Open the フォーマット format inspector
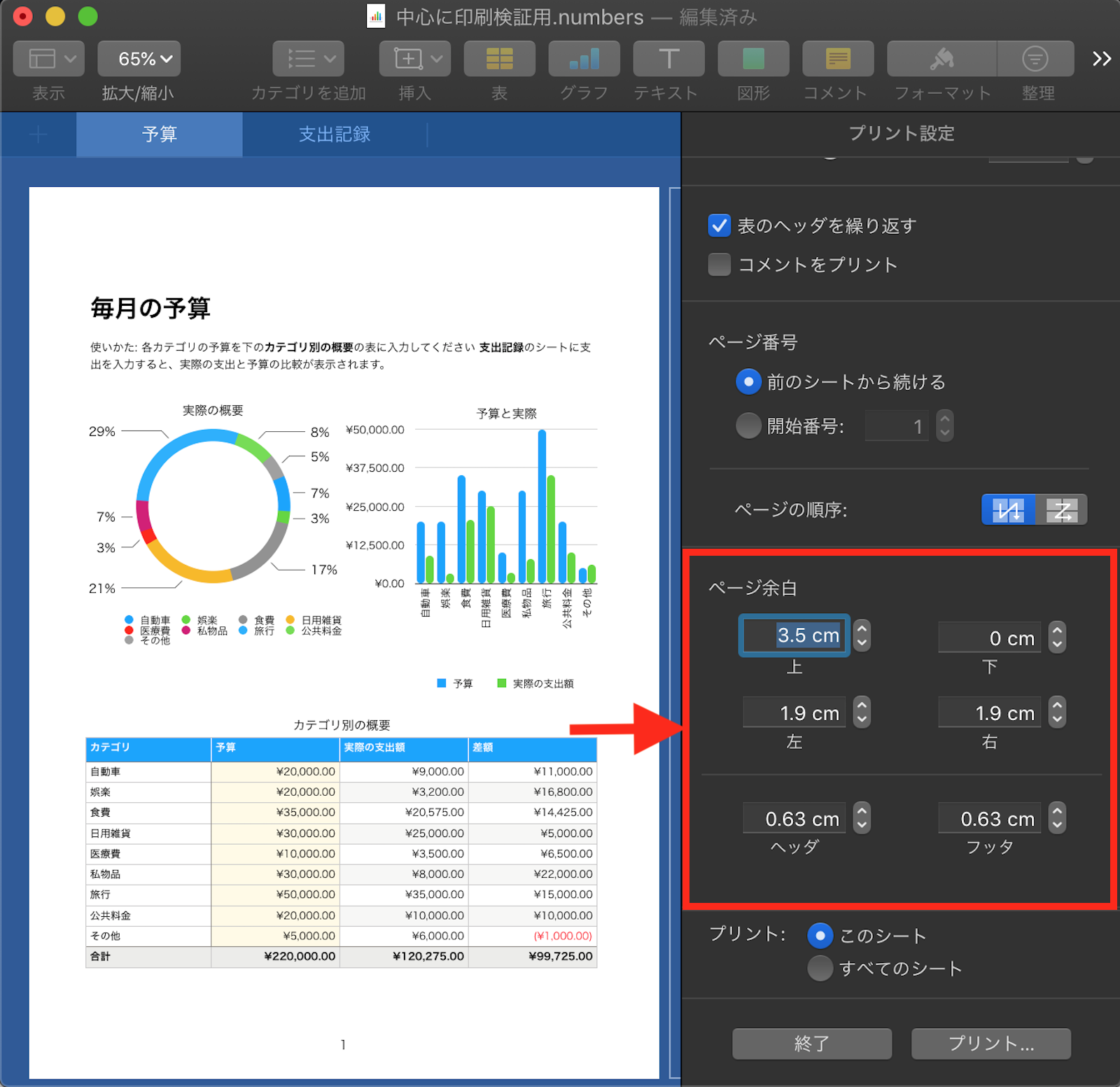1120x1087 pixels. [x=941, y=59]
